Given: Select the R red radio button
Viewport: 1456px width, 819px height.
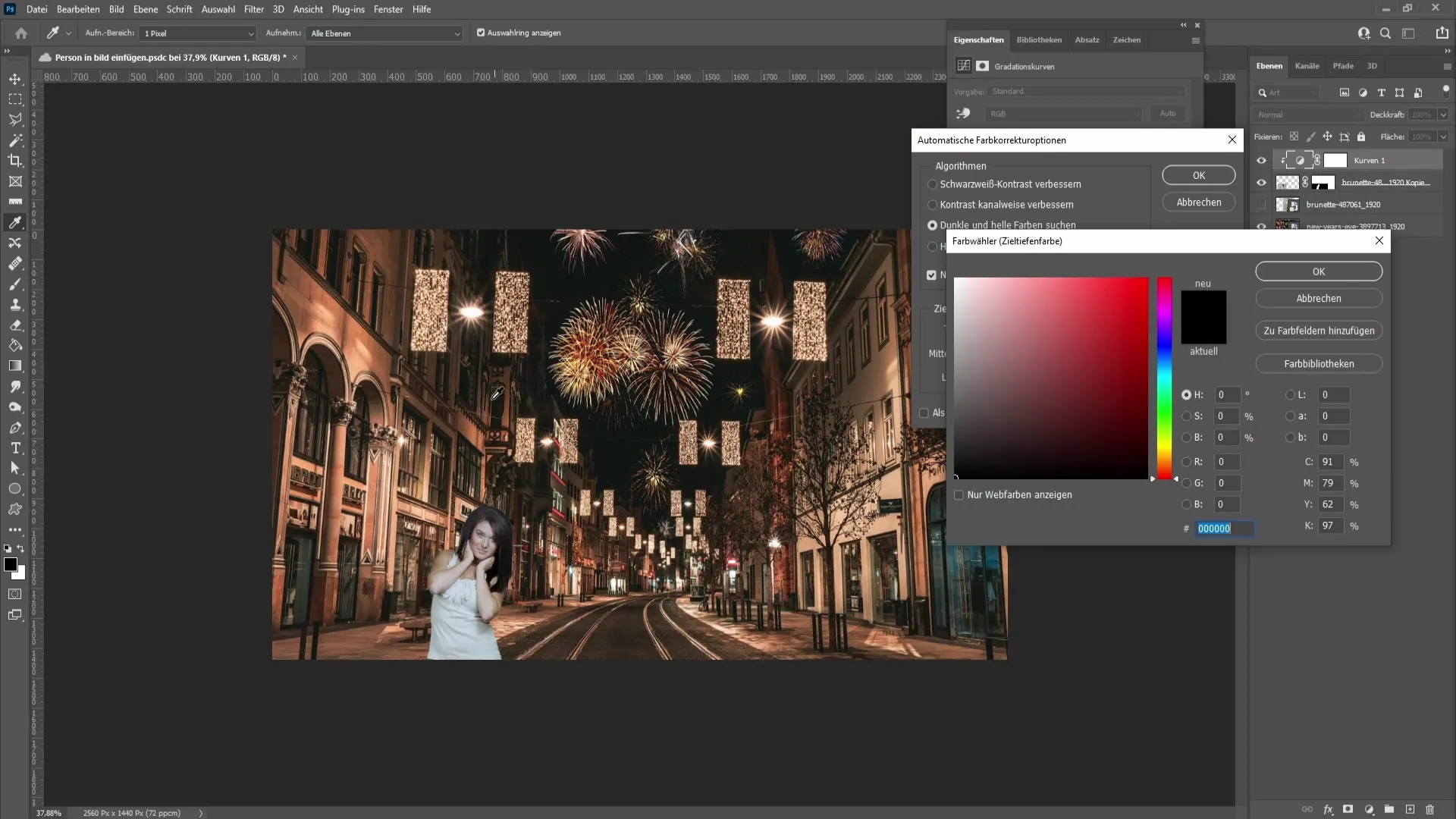Looking at the screenshot, I should 1186,462.
